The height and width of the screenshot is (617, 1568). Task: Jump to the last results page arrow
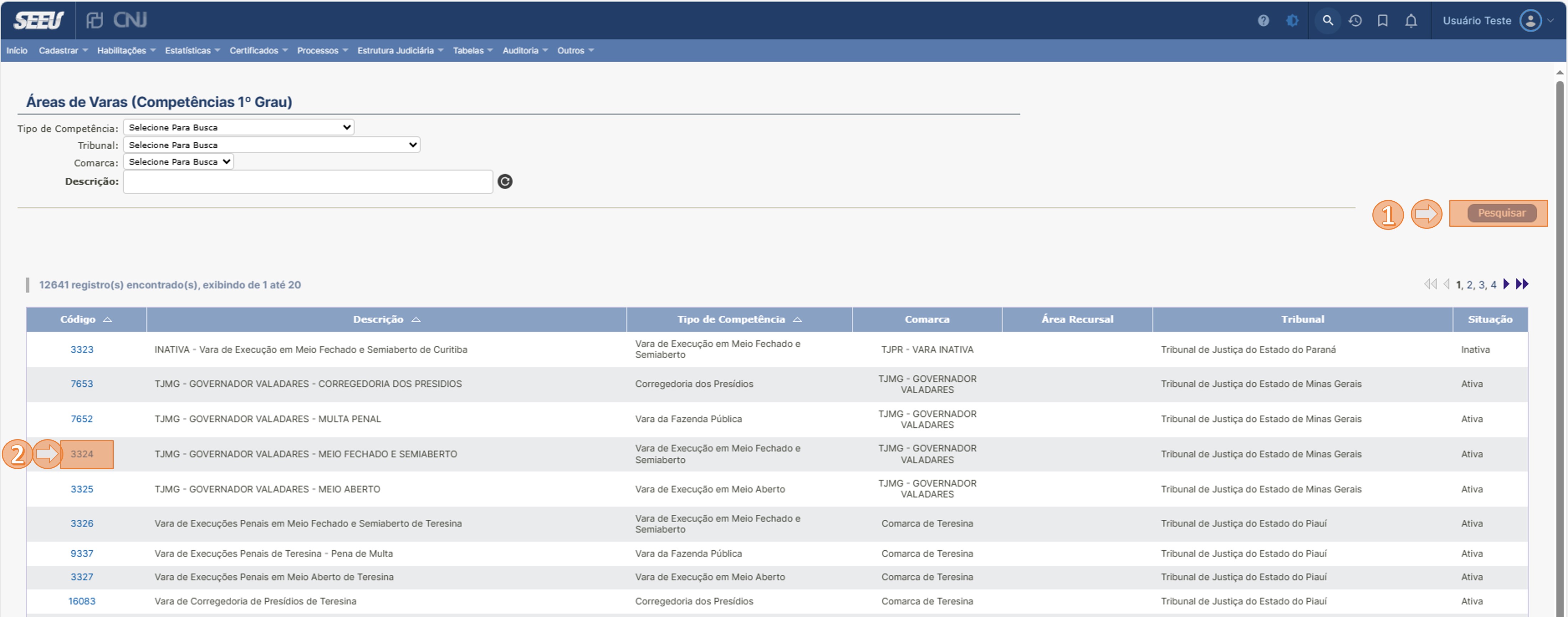pos(1522,284)
